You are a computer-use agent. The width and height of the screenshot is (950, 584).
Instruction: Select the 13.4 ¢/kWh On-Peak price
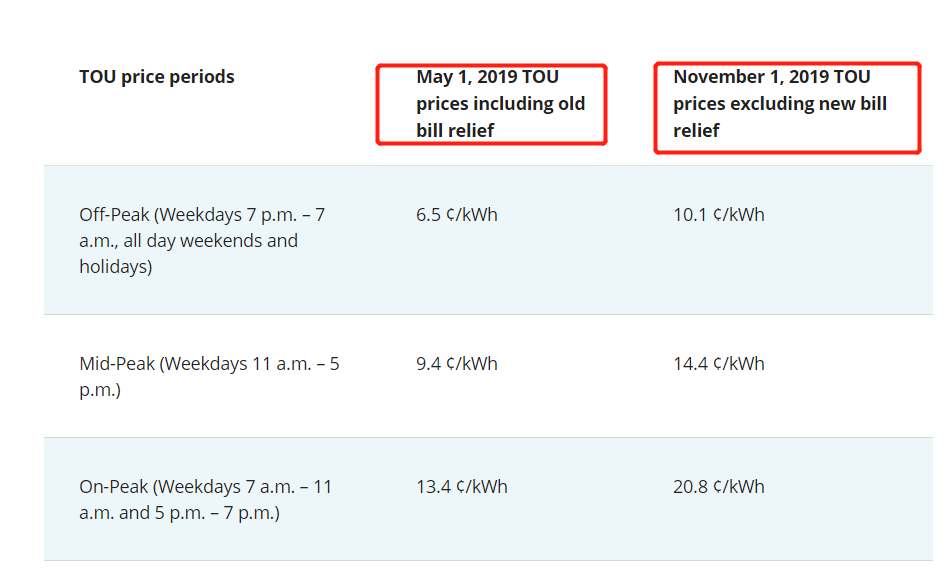point(462,487)
